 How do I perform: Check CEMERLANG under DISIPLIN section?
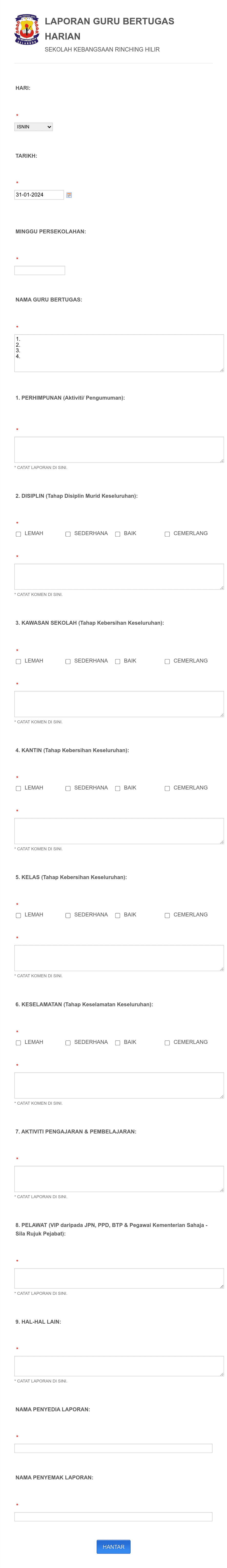[167, 534]
